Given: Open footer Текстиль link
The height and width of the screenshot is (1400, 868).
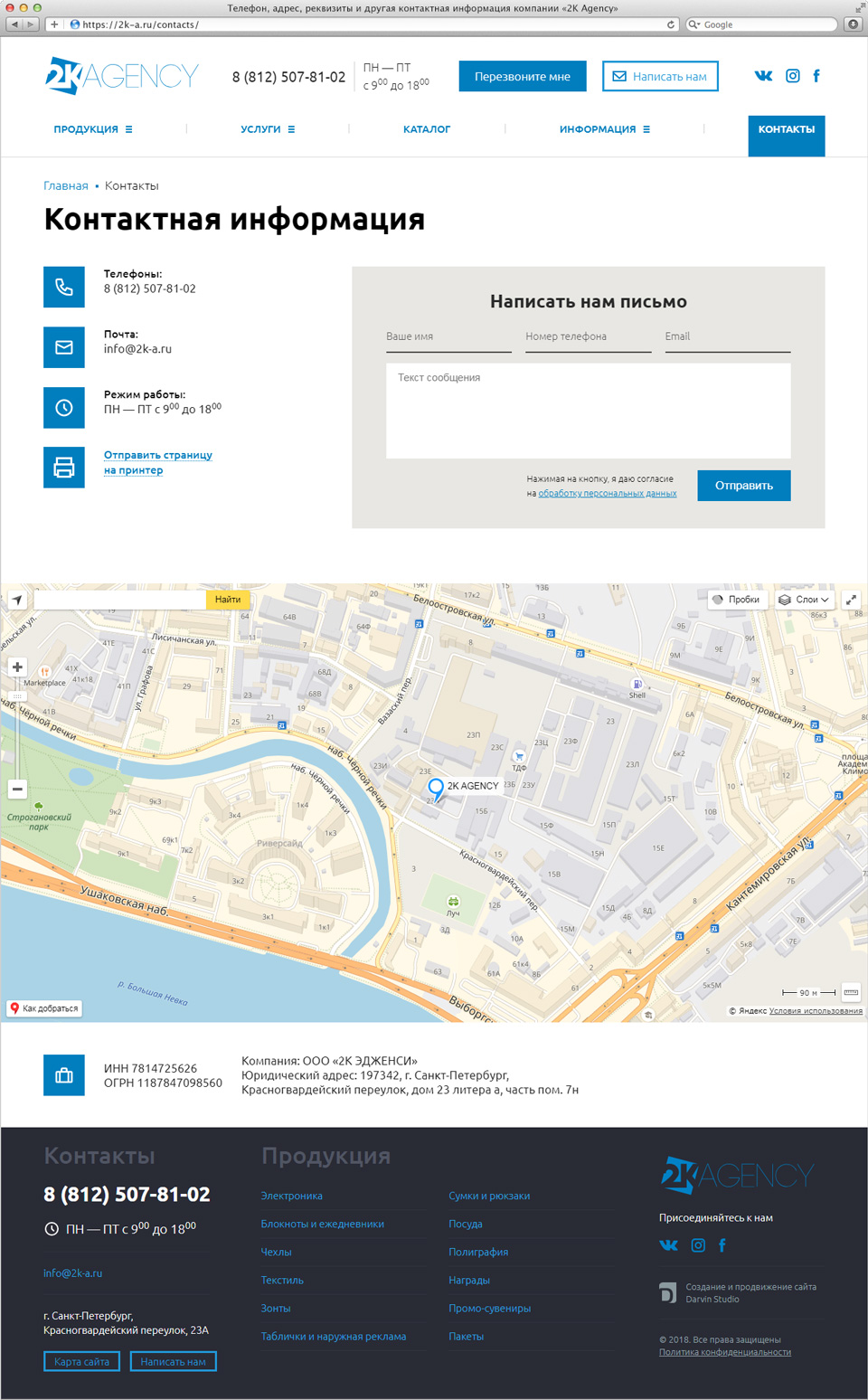Looking at the screenshot, I should click(x=282, y=1280).
